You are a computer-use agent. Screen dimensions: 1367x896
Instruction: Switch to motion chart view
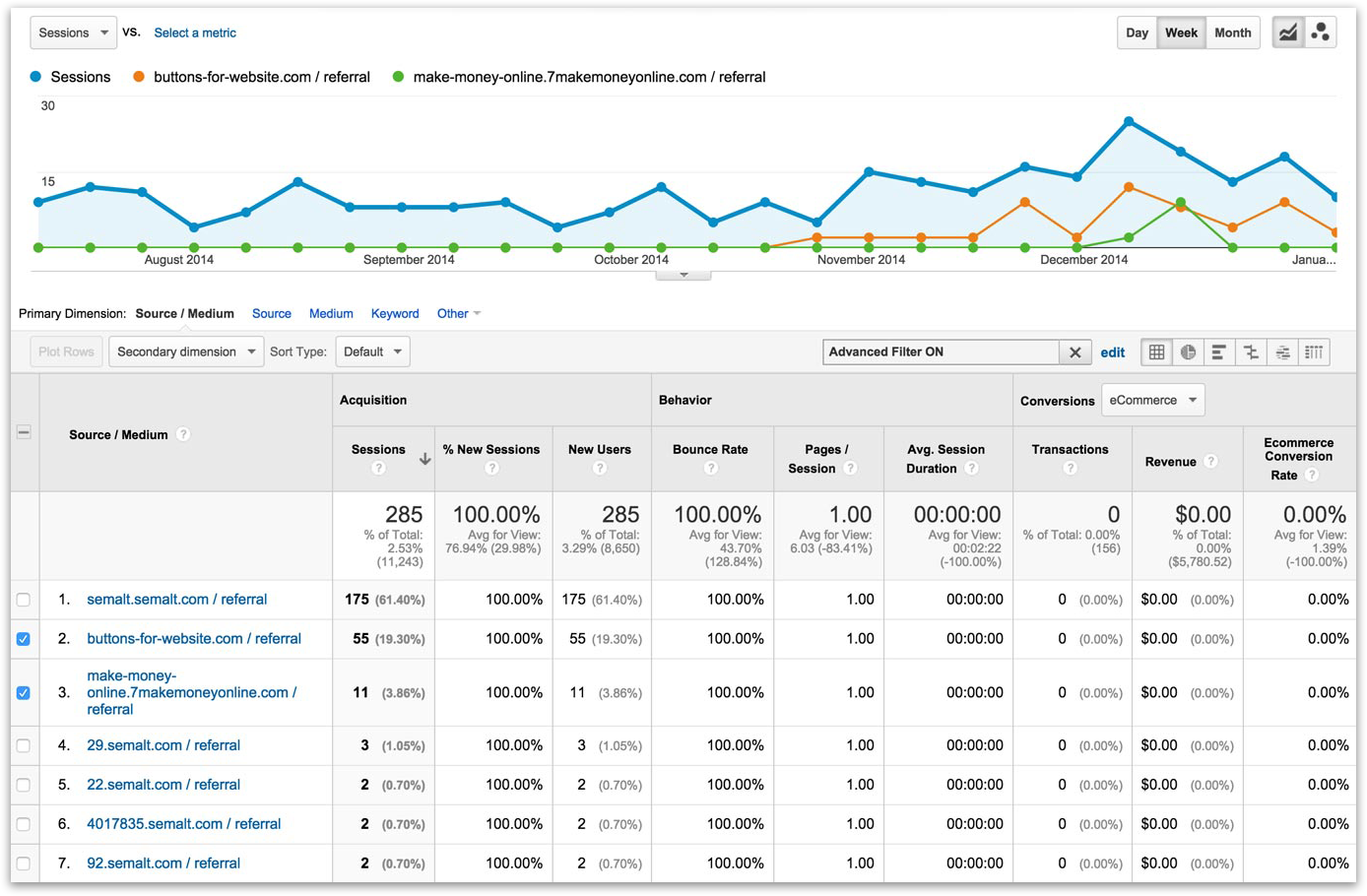tap(1320, 32)
